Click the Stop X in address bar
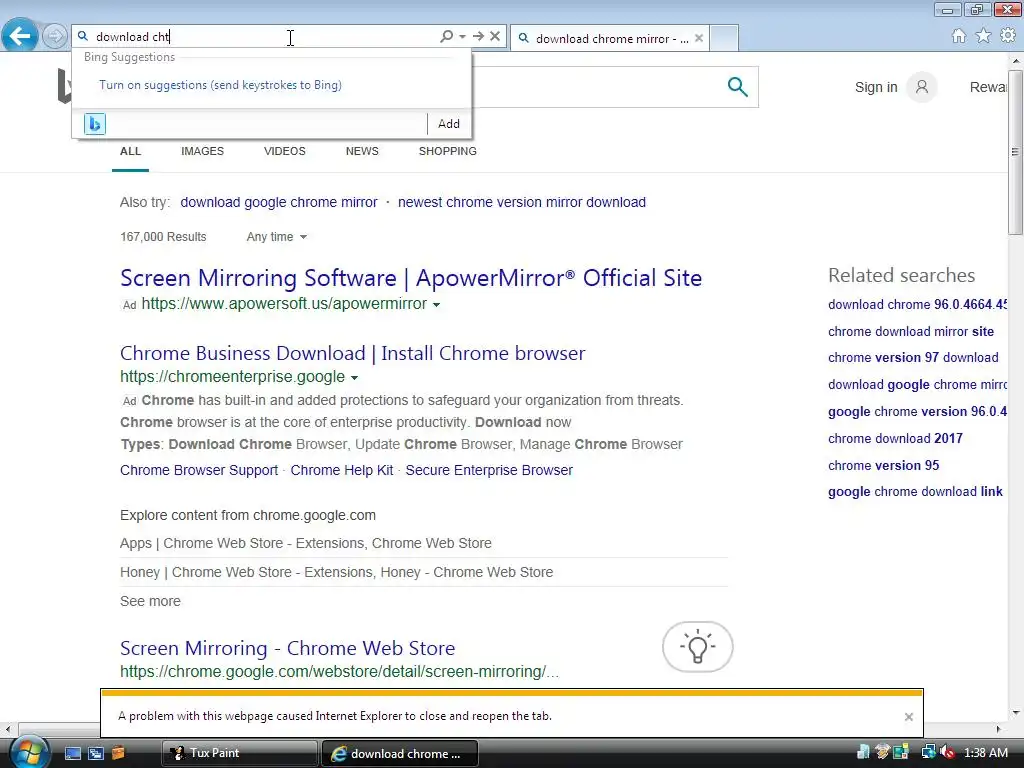 click(x=495, y=37)
